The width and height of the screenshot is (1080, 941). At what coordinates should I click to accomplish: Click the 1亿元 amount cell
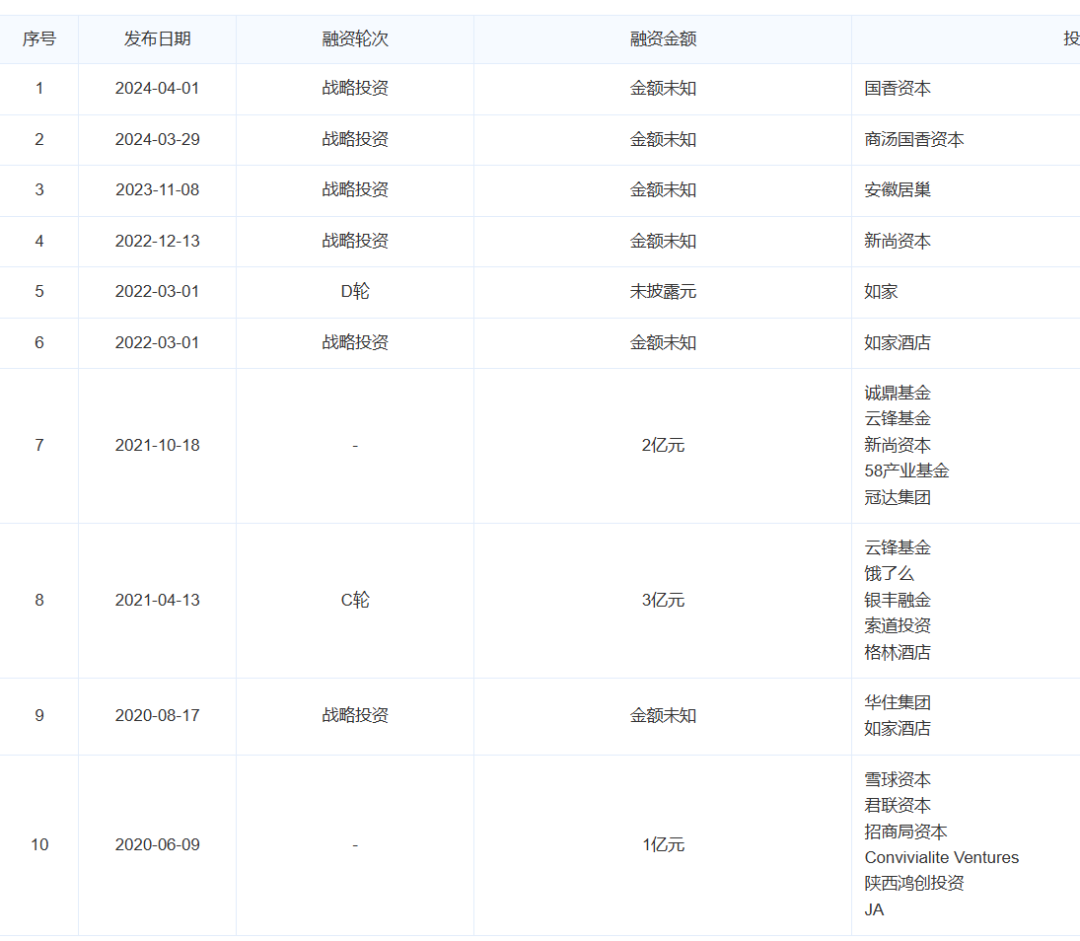tap(663, 845)
